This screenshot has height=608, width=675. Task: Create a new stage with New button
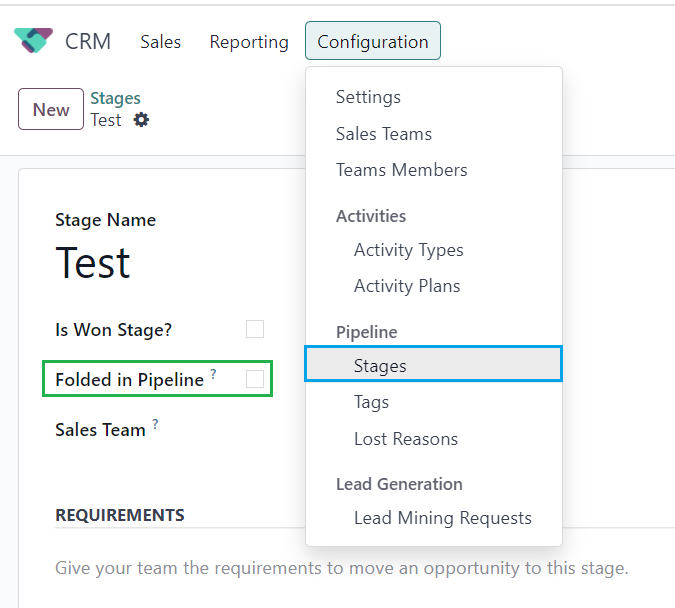(51, 109)
